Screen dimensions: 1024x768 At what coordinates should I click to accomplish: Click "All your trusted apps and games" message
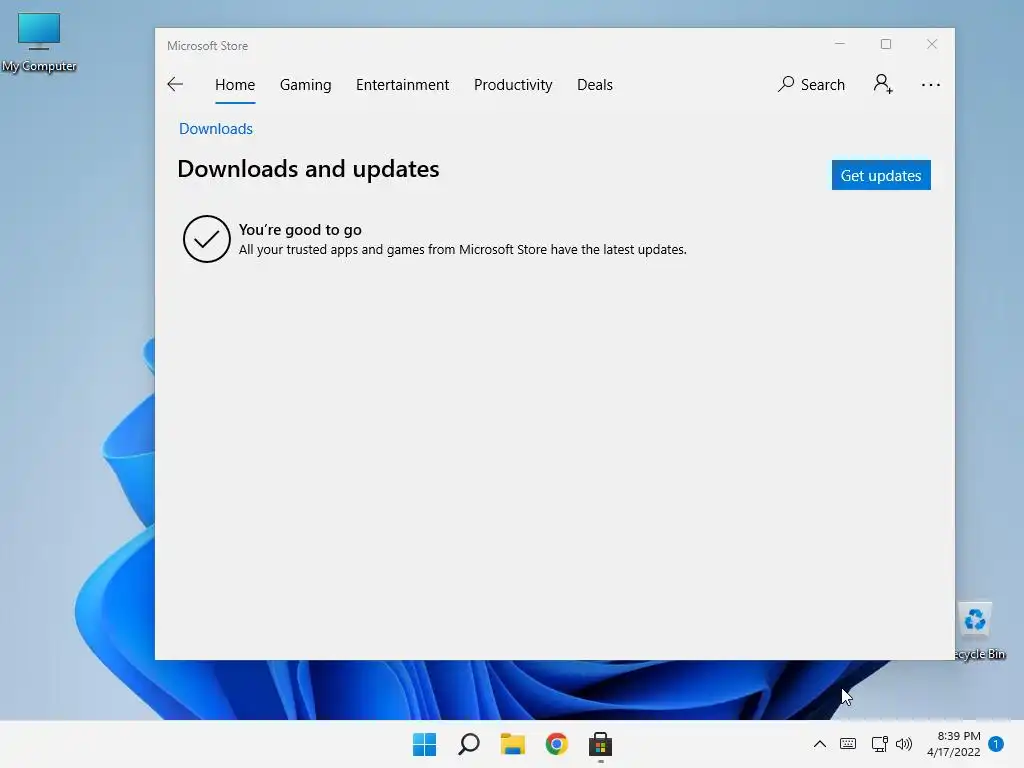[462, 249]
